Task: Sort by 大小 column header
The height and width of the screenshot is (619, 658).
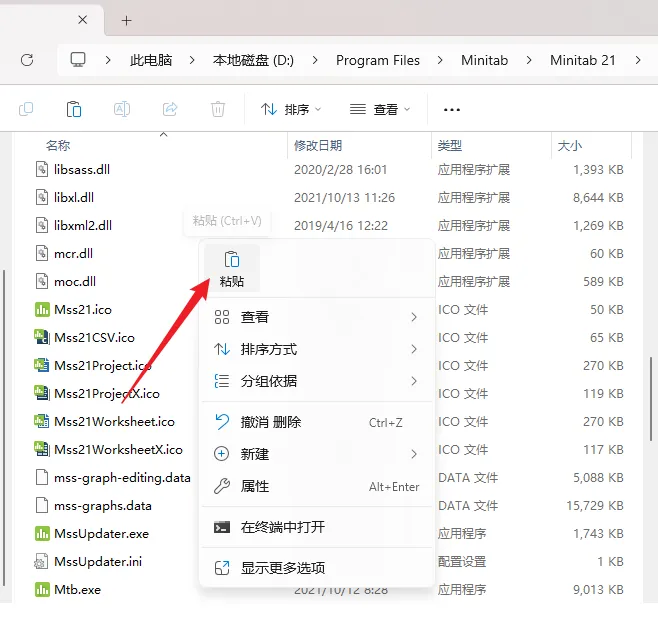Action: [x=569, y=145]
